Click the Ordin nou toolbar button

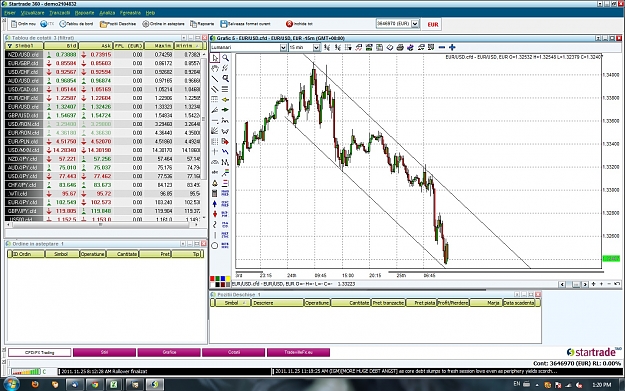click(23, 24)
